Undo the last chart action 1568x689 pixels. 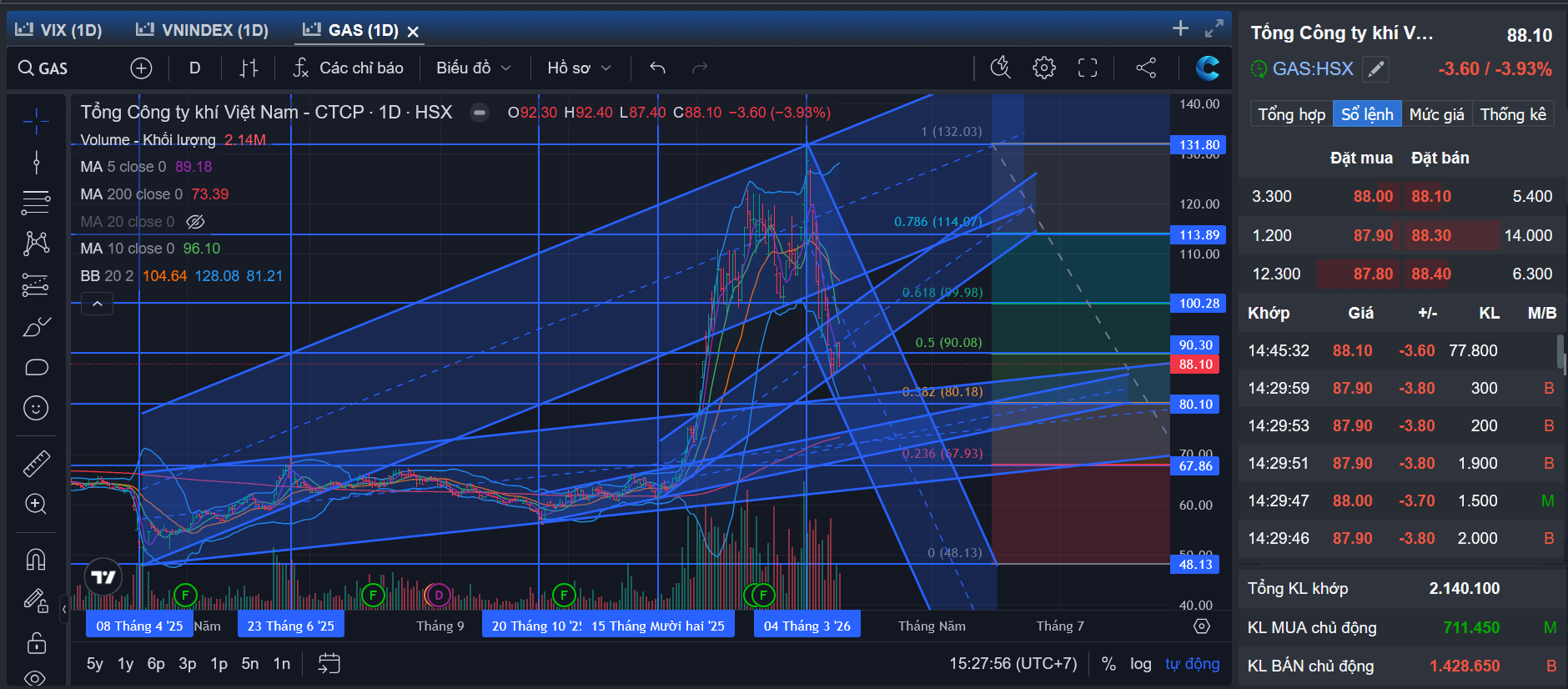coord(658,68)
